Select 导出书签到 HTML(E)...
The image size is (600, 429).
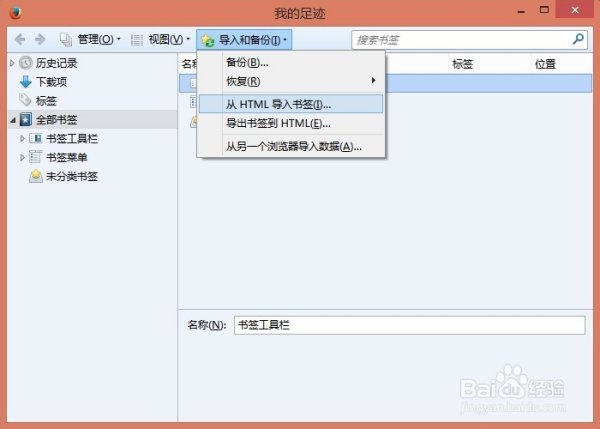291,124
